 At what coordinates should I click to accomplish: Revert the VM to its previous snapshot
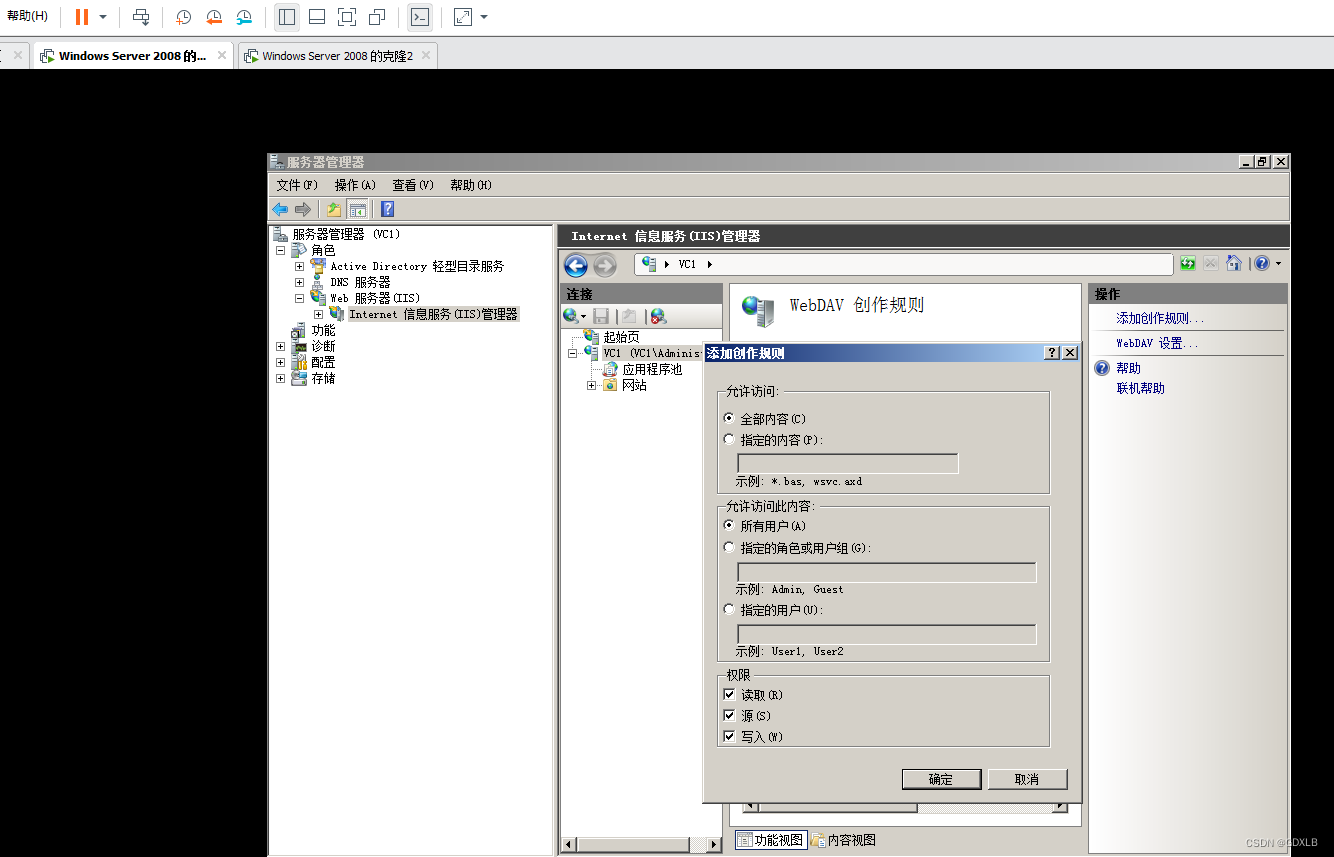[x=214, y=17]
